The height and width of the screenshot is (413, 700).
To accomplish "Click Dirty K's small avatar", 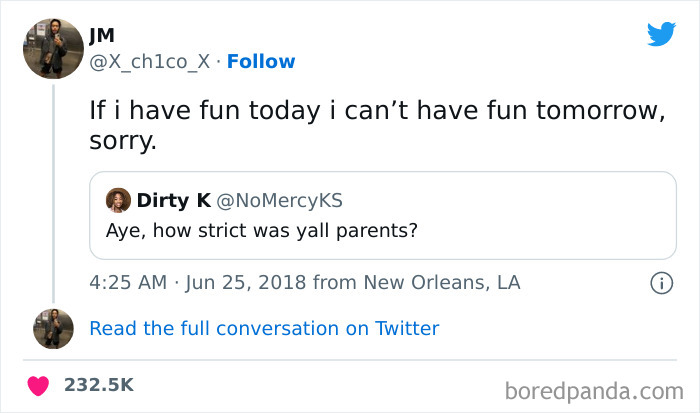I will pyautogui.click(x=118, y=199).
